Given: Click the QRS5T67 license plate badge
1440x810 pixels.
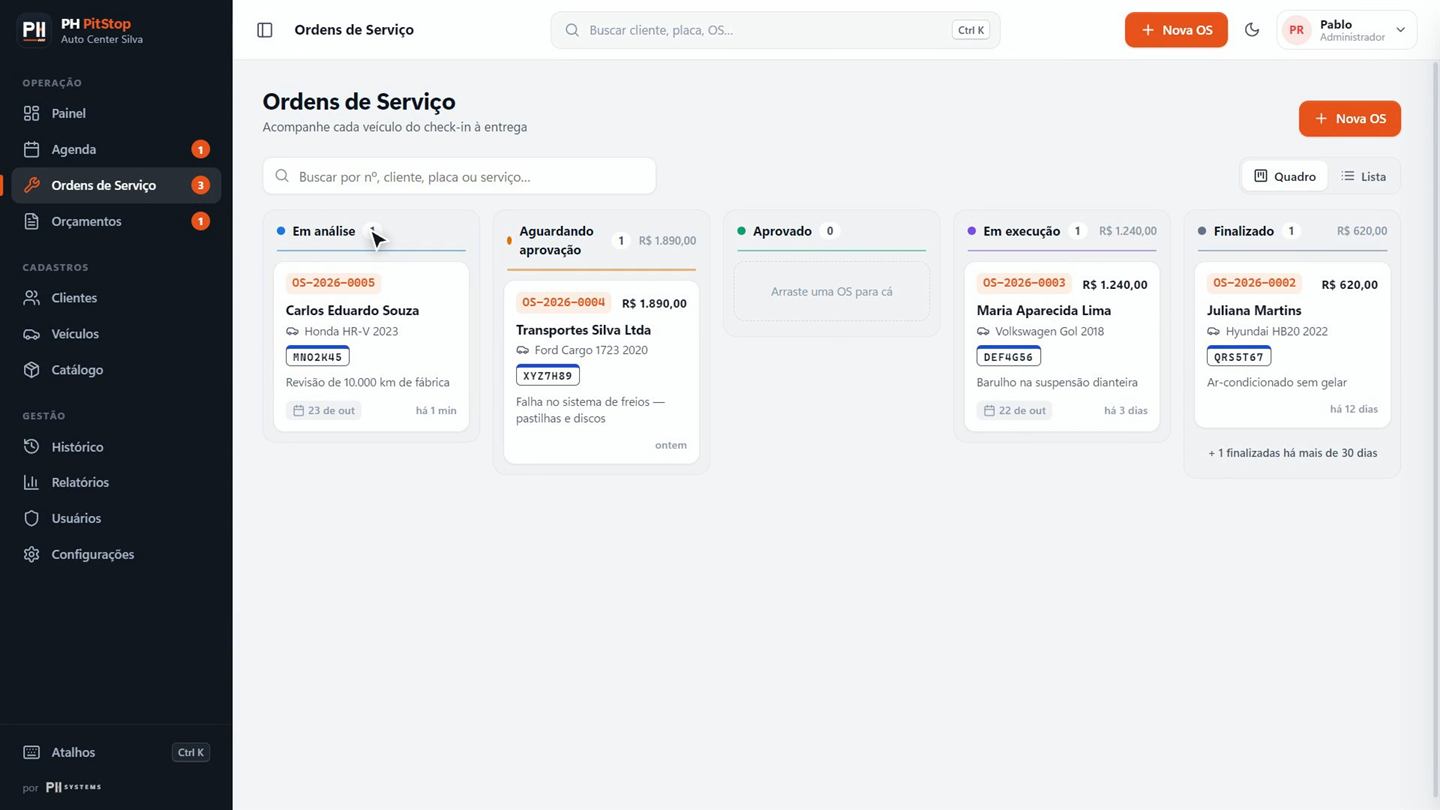Looking at the screenshot, I should tap(1239, 356).
